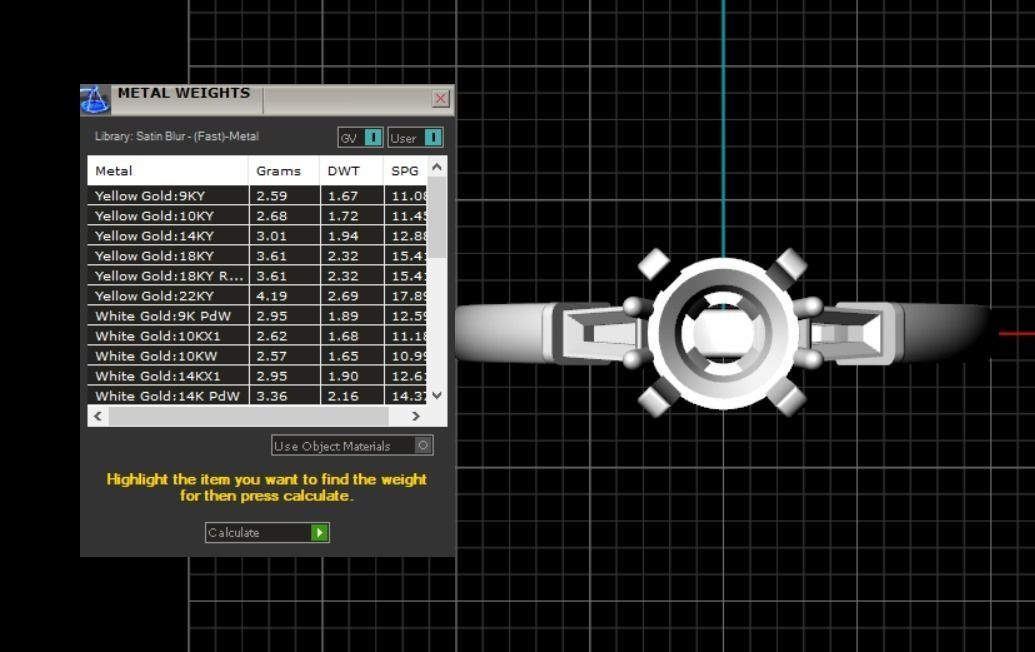1035x652 pixels.
Task: Click the Calculate button
Action: [267, 532]
